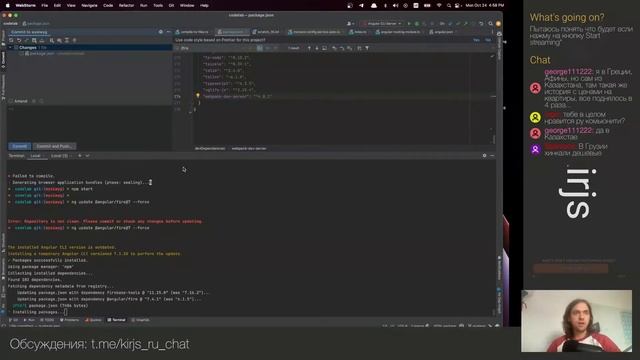The height and width of the screenshot is (360, 640).
Task: Hide the Commit tool window
Action: (168, 32)
